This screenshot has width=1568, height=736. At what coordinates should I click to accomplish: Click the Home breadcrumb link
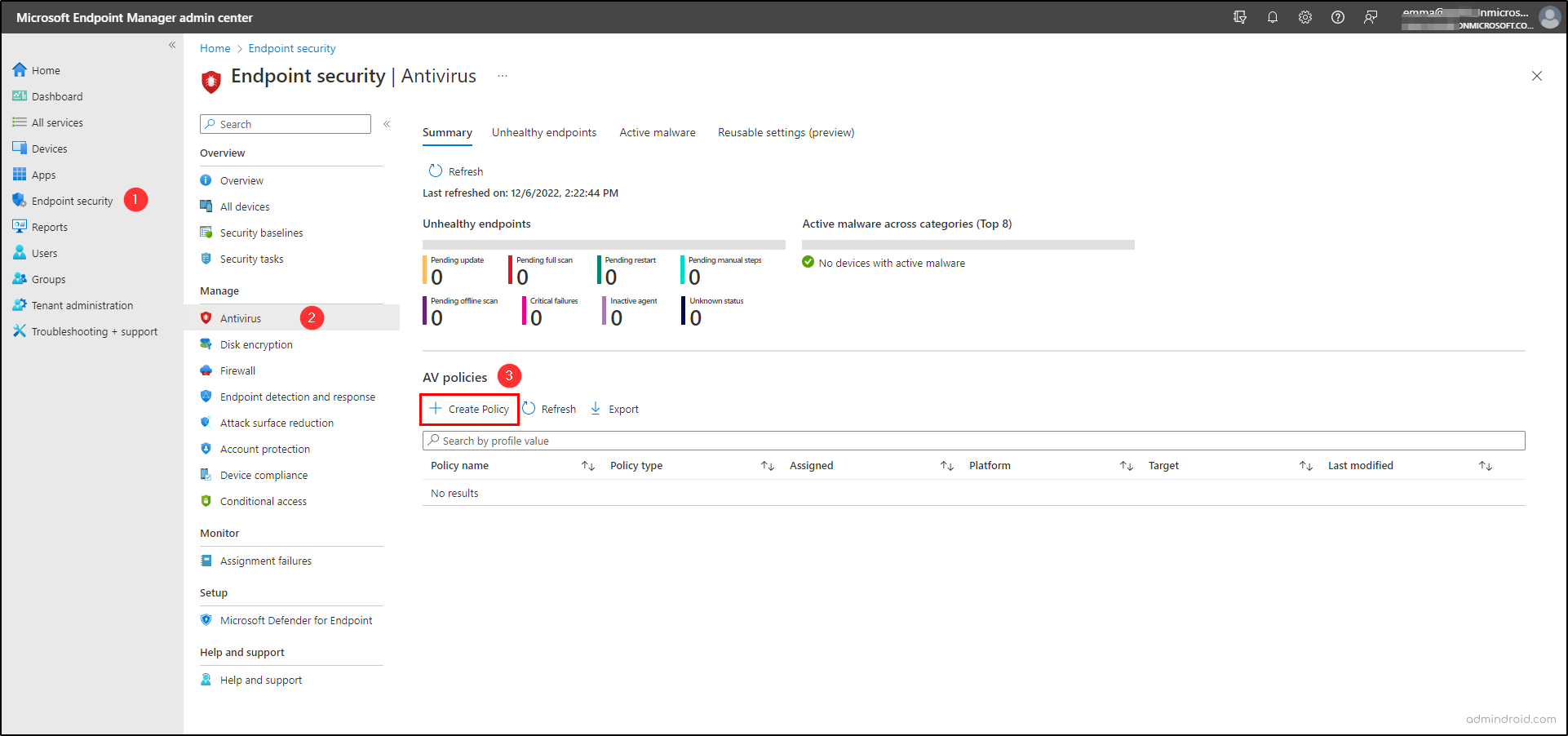tap(215, 48)
